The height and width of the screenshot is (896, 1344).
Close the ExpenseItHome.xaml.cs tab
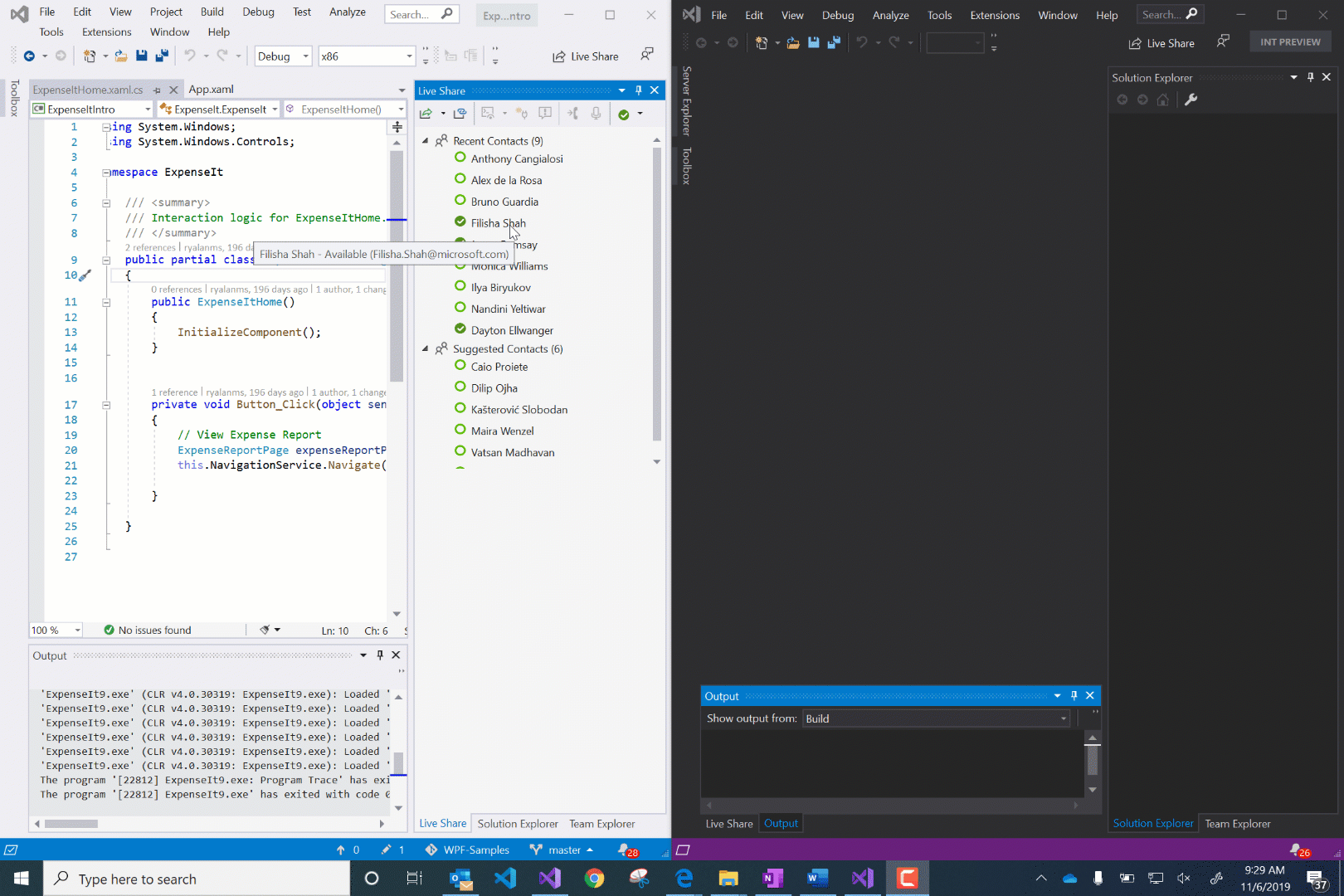tap(173, 90)
